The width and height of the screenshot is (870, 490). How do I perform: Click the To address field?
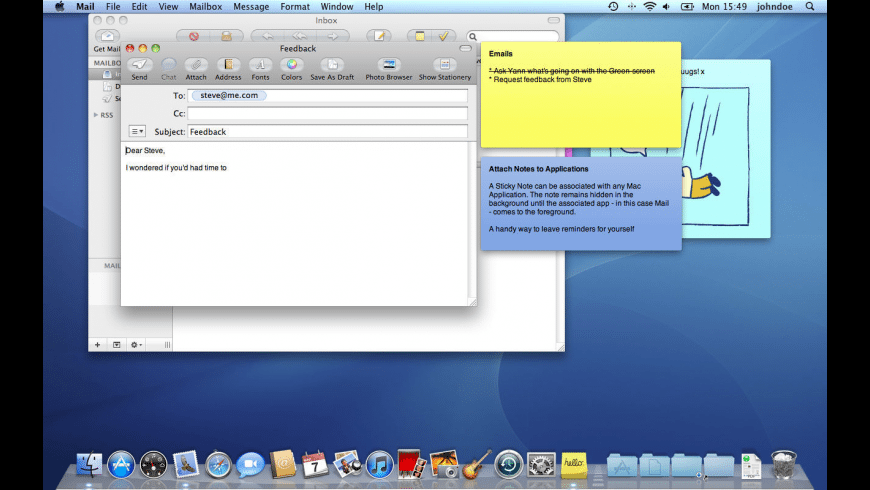coord(327,95)
